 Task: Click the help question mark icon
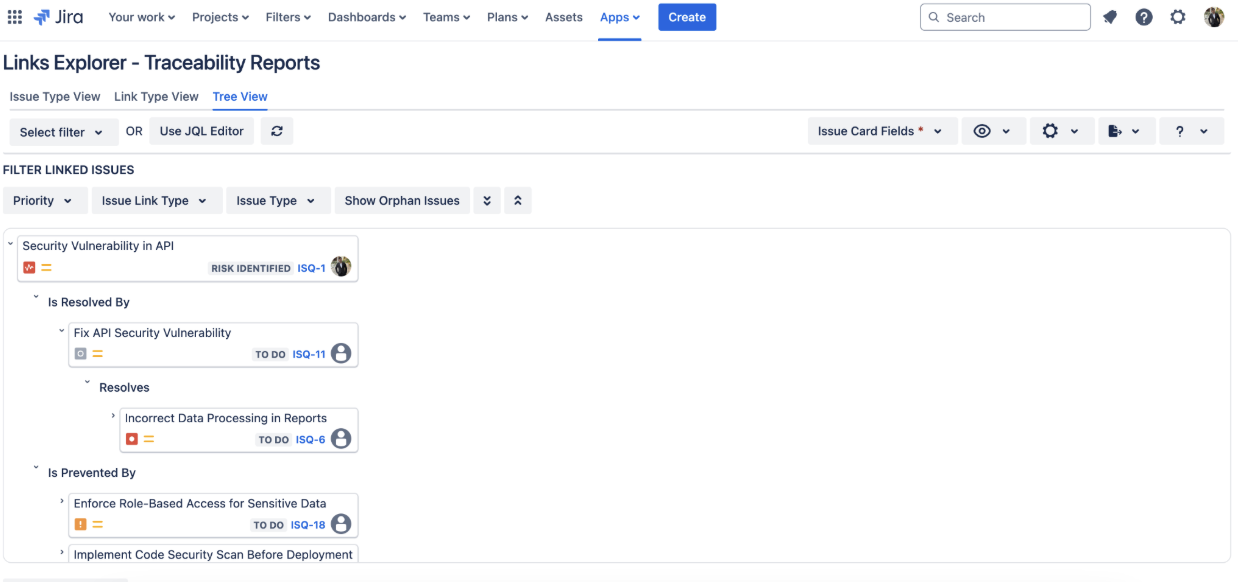pyautogui.click(x=1144, y=17)
